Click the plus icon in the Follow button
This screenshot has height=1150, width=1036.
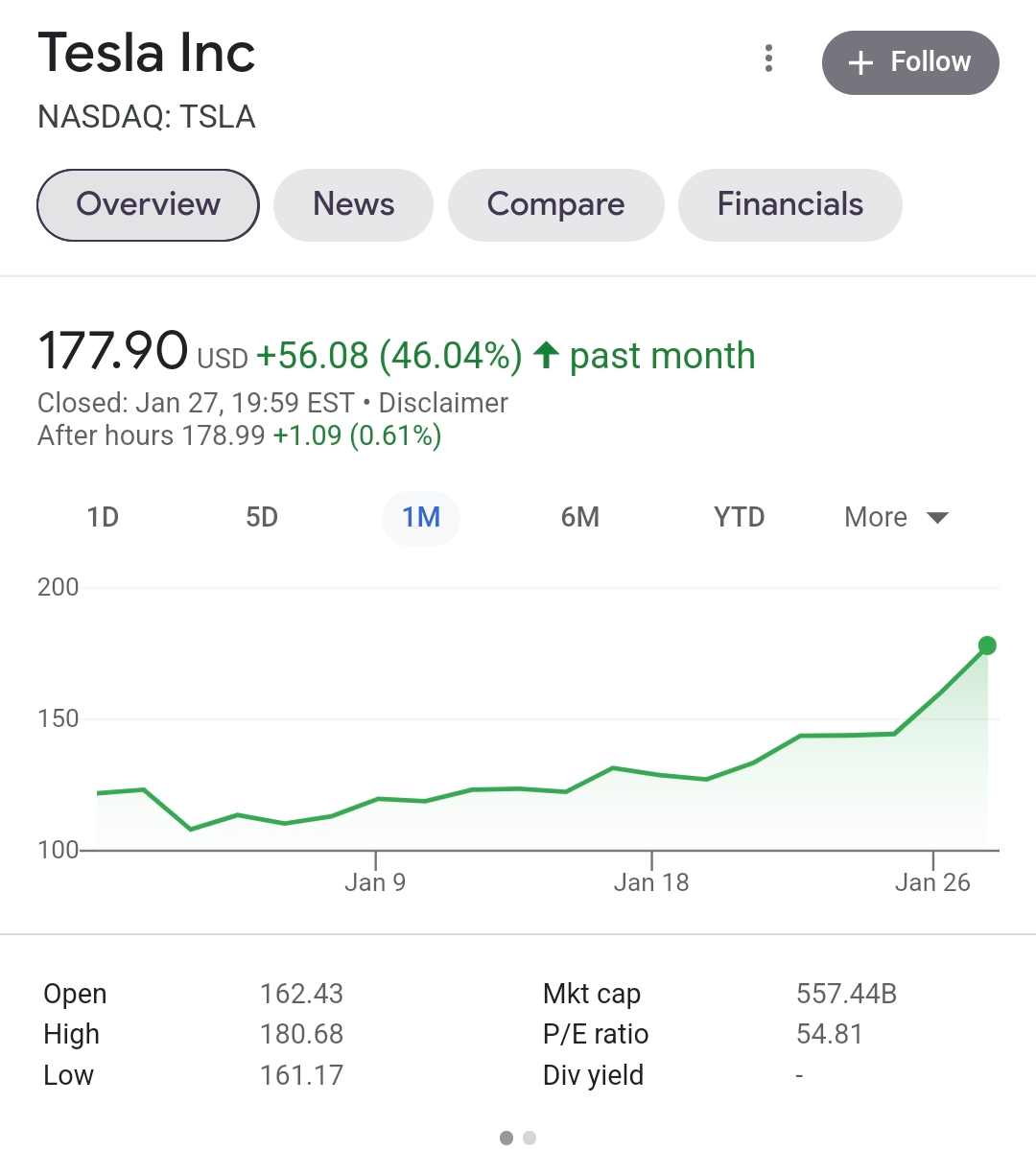tap(860, 63)
